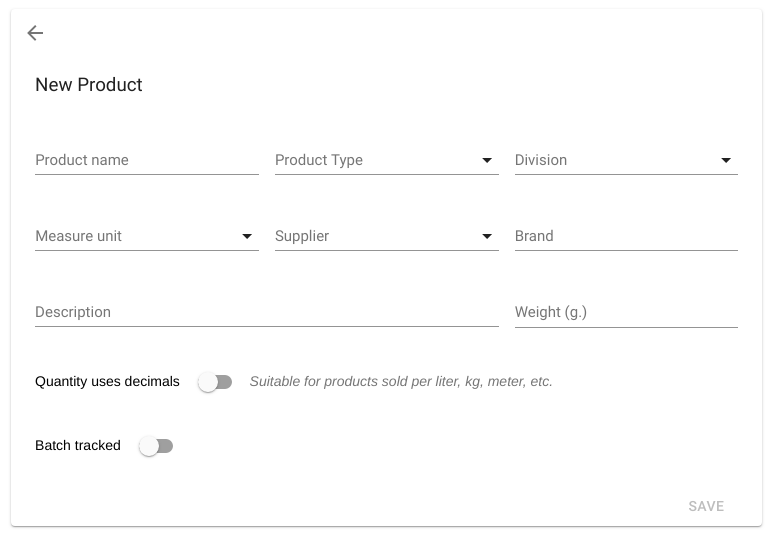Select the Supplier dropdown
772x544 pixels.
point(386,236)
